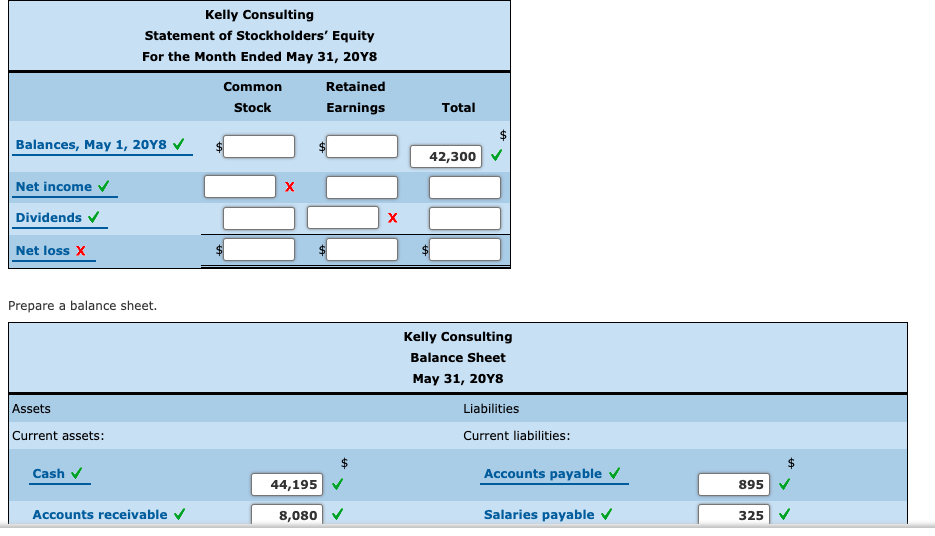Click the 'Retained Earnings' column header

point(355,97)
